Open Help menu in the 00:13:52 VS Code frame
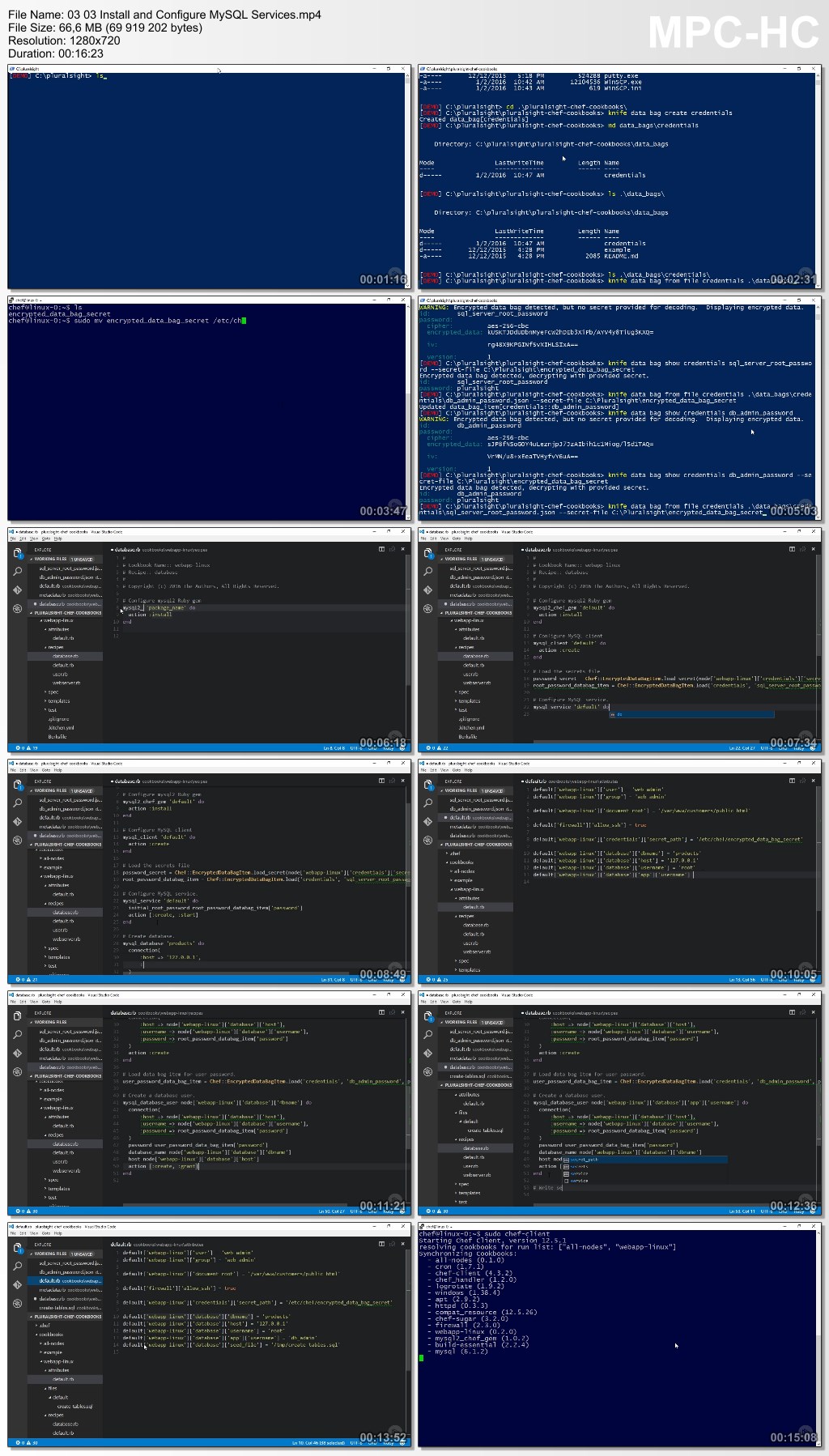The width and height of the screenshot is (829, 1456). (x=57, y=1233)
